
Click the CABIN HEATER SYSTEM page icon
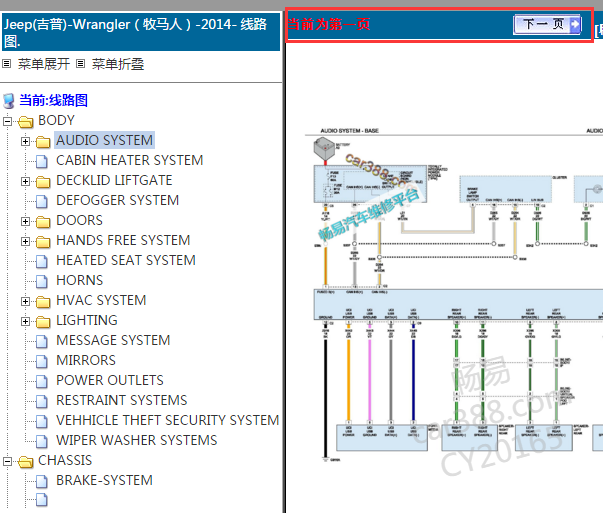[42, 162]
